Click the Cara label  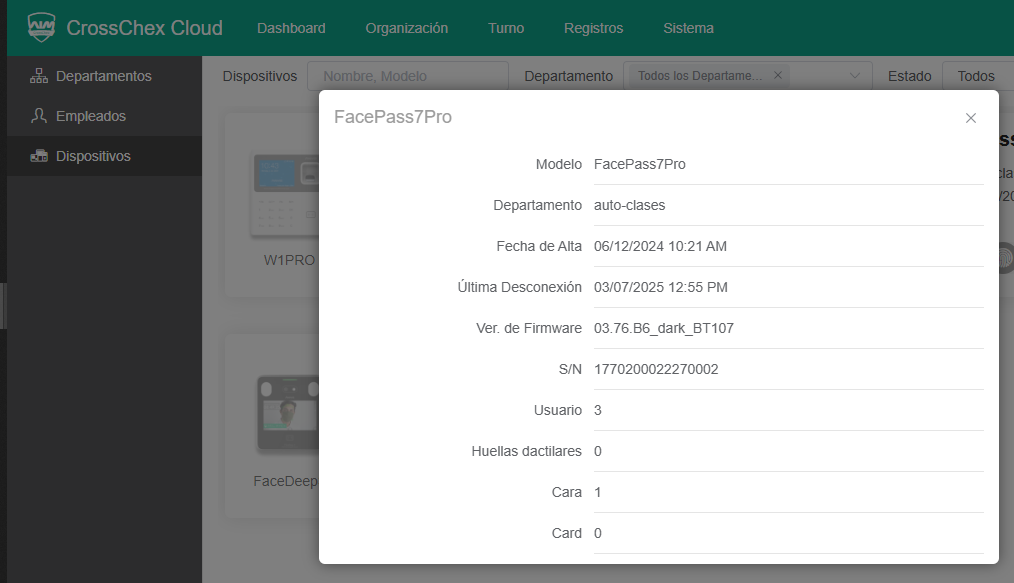(x=566, y=493)
